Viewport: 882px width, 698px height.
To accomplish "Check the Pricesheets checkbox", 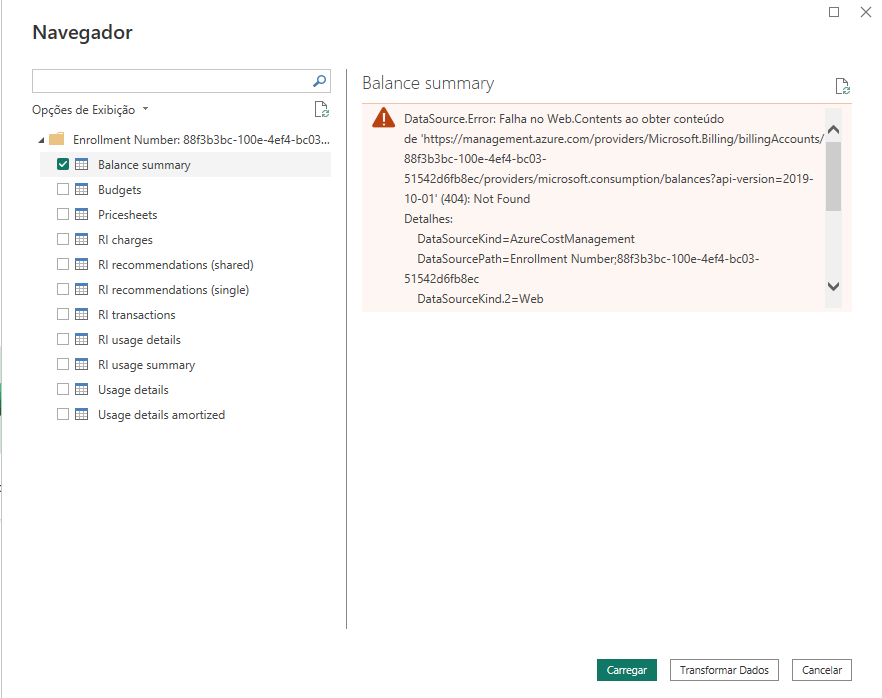I will pyautogui.click(x=63, y=214).
